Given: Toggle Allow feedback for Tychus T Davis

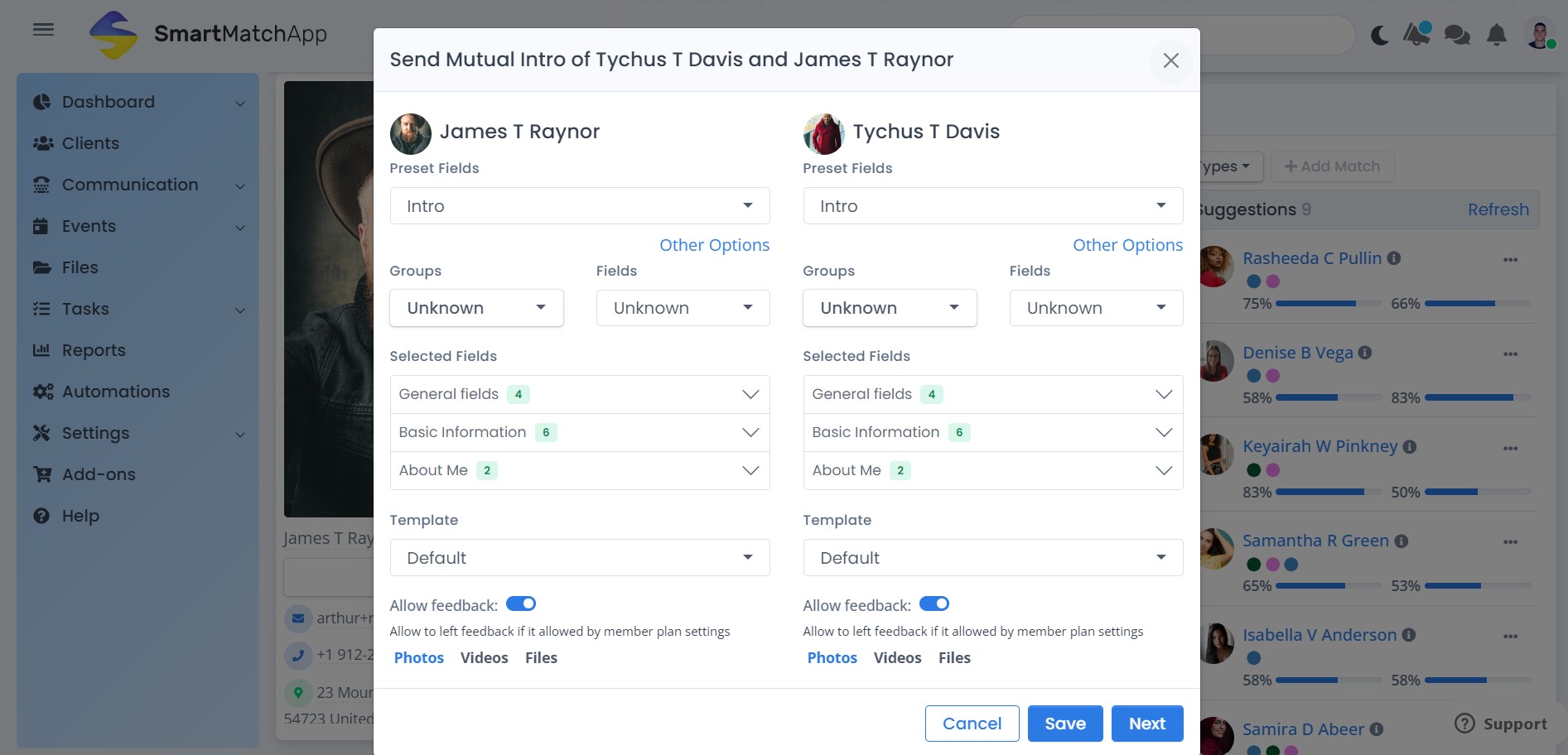Looking at the screenshot, I should point(934,604).
